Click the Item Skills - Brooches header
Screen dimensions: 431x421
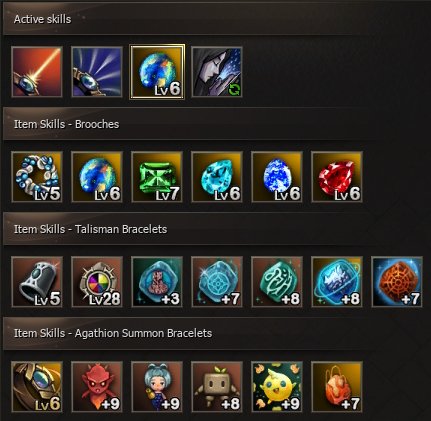pos(66,124)
